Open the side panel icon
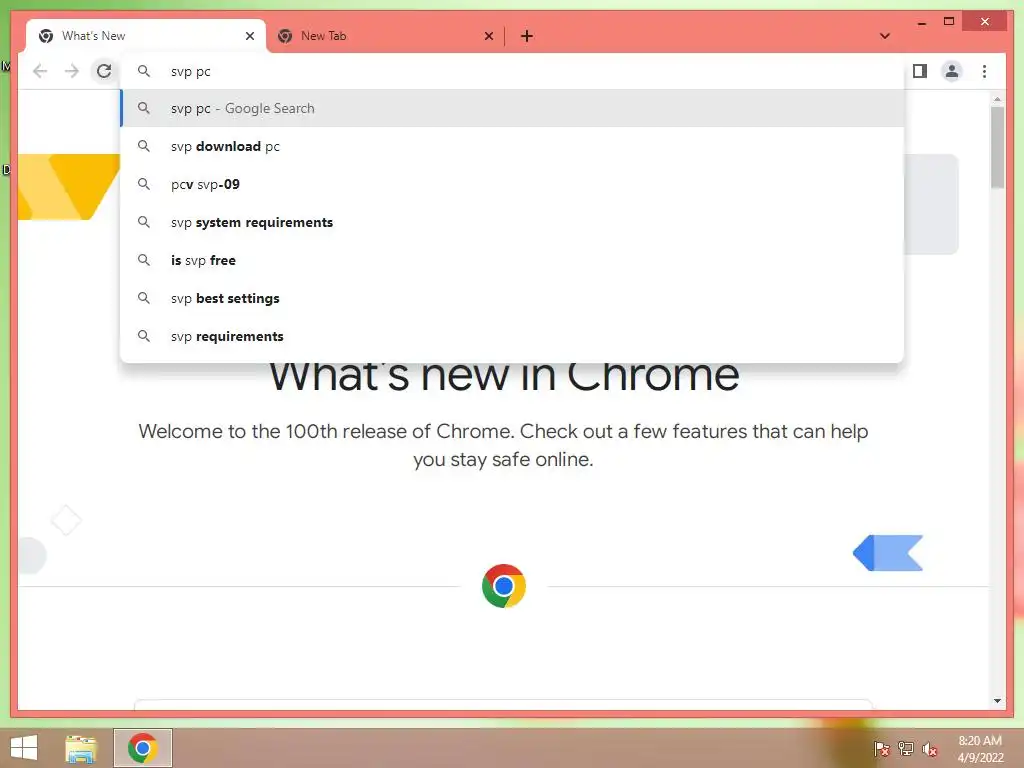This screenshot has height=768, width=1024. pos(920,71)
